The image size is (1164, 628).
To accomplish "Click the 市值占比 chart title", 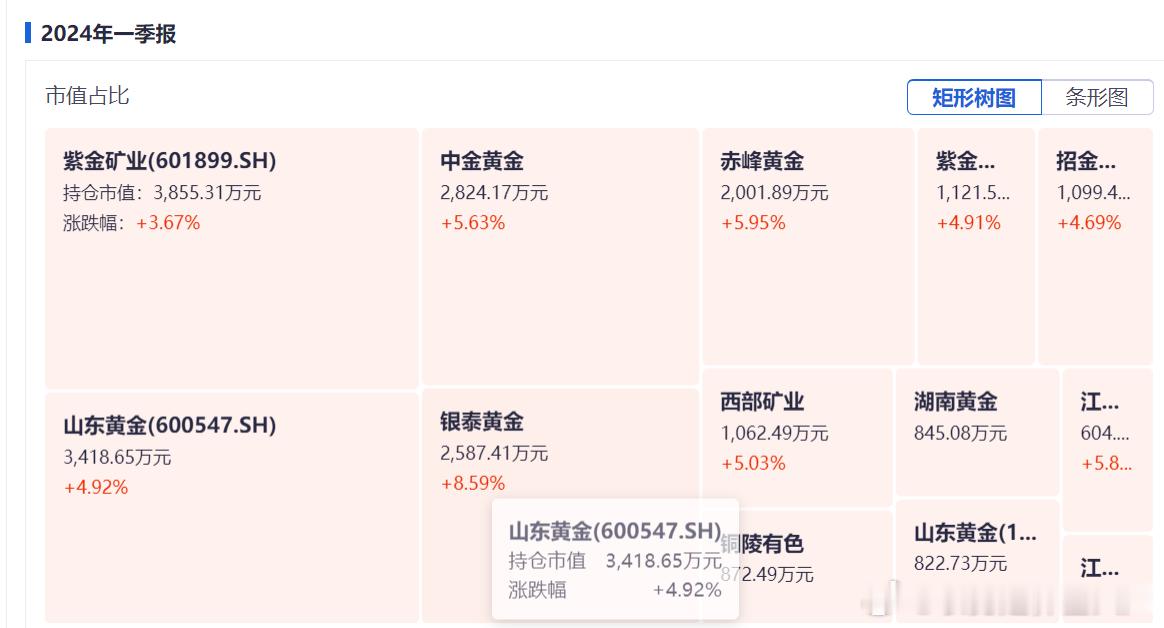I will (87, 96).
